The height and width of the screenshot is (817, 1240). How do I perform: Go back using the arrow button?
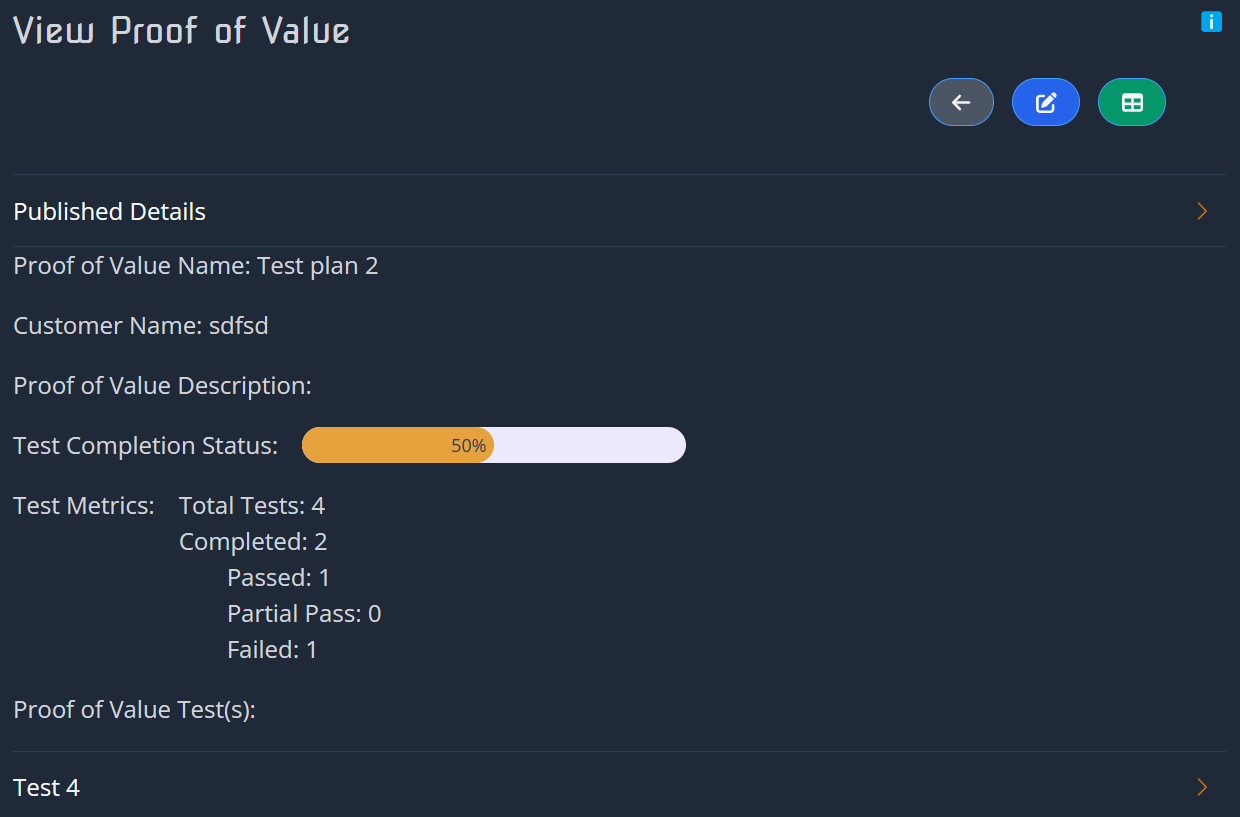[x=961, y=102]
